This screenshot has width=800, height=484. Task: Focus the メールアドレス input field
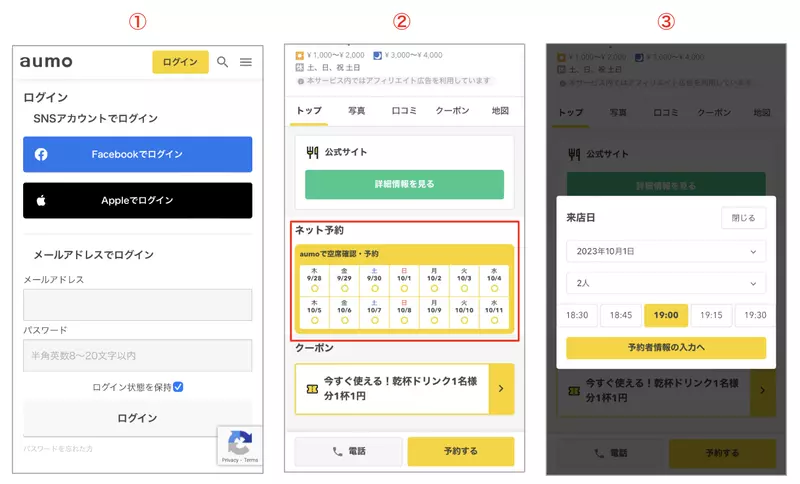(137, 304)
